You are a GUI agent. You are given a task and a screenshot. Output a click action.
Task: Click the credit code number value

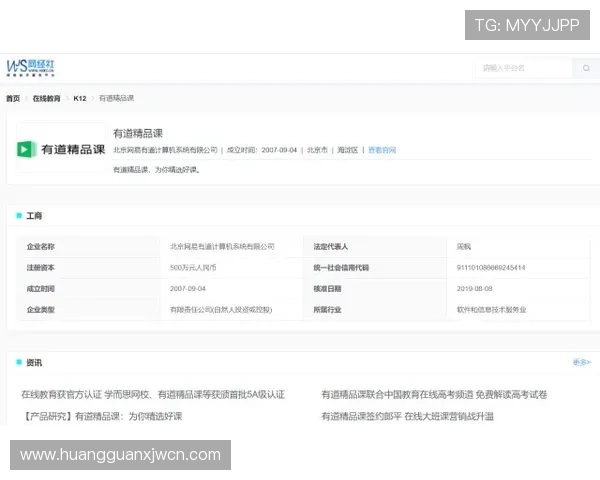491,268
